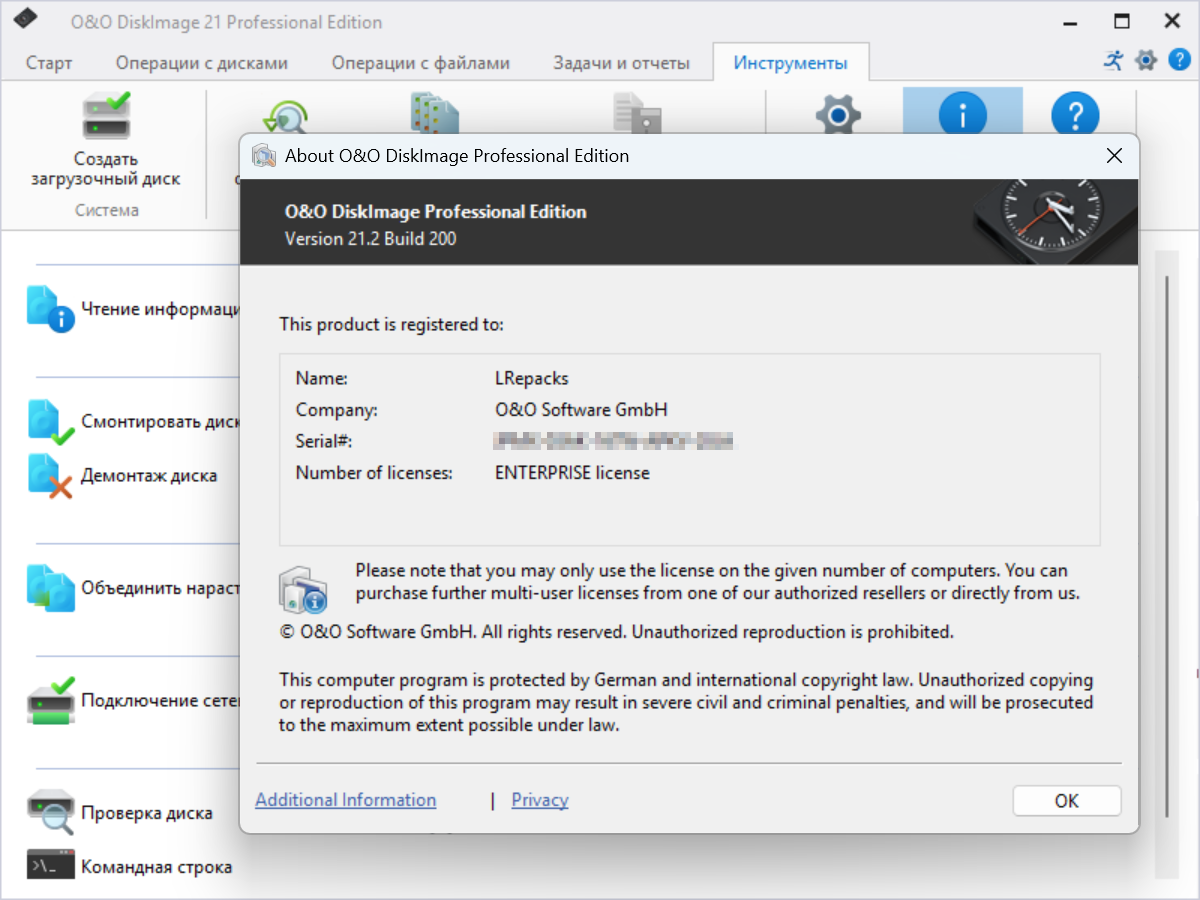Click the Смонтировать диск icon with green check
The height and width of the screenshot is (900, 1200).
tap(50, 421)
